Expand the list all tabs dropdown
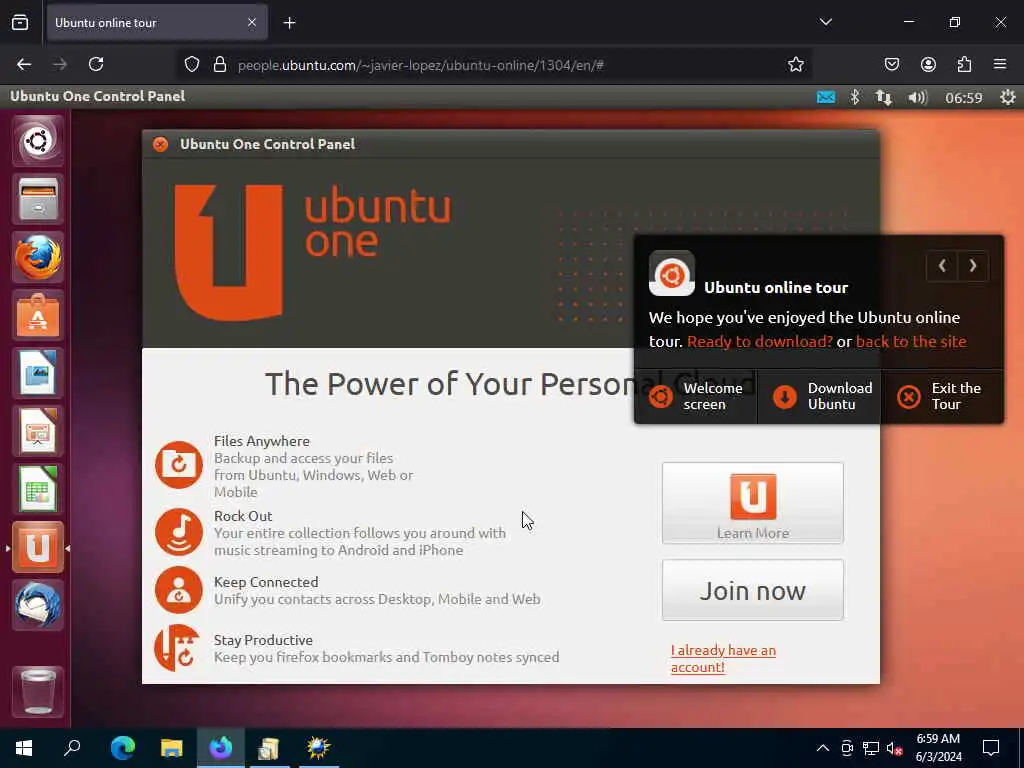This screenshot has height=768, width=1024. pos(825,22)
